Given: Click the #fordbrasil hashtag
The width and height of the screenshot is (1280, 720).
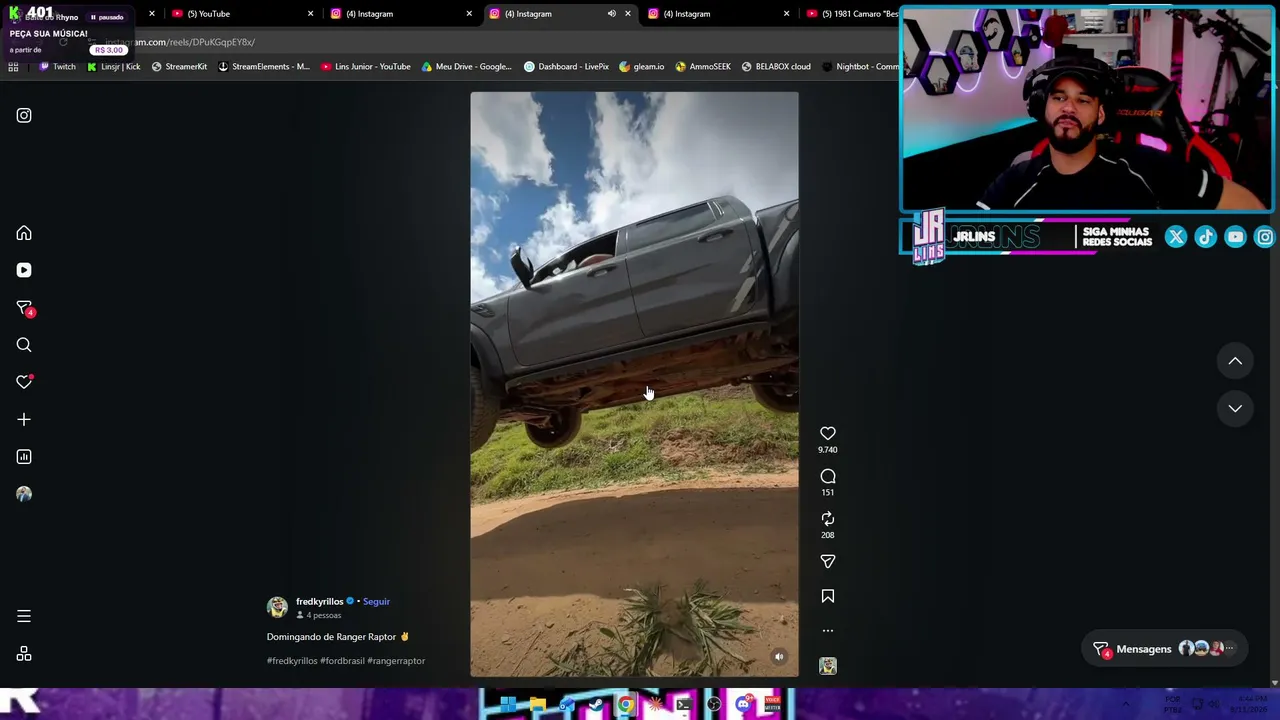Looking at the screenshot, I should (342, 661).
